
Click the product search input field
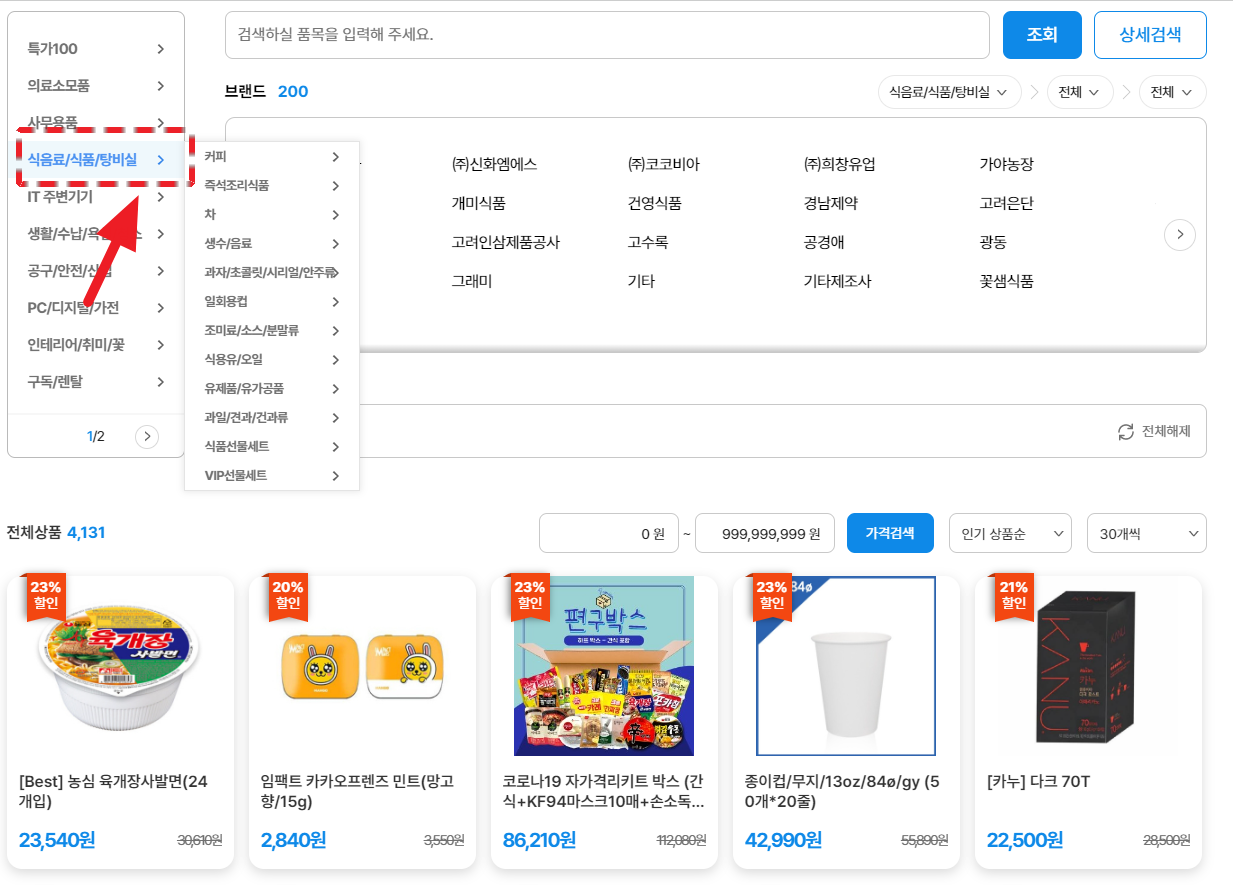point(606,35)
